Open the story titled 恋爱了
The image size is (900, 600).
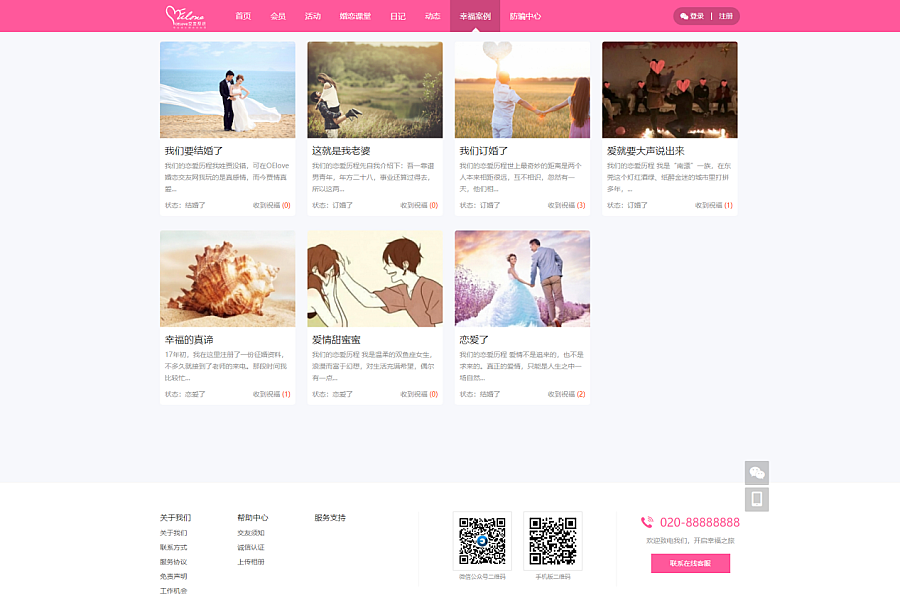[474, 340]
